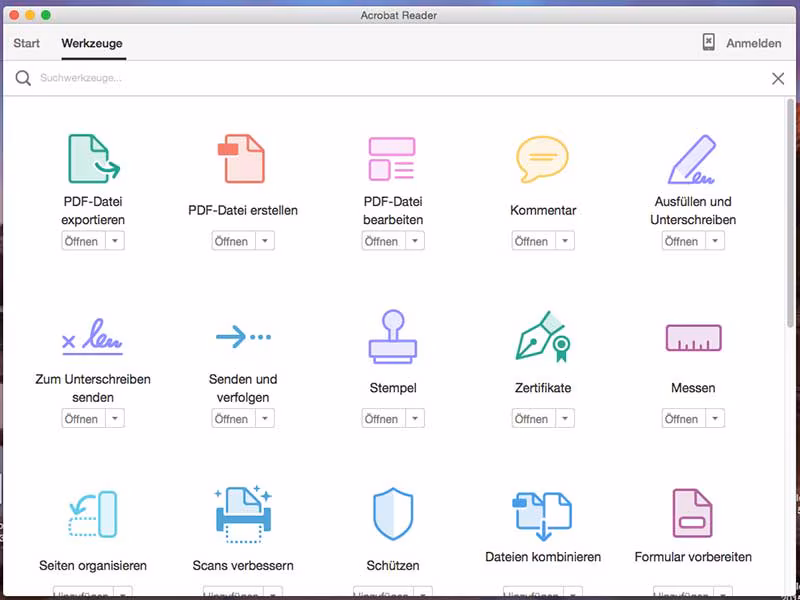The height and width of the screenshot is (600, 800).
Task: Expand the Senden und verfolgen dropdown arrow
Action: click(x=265, y=418)
